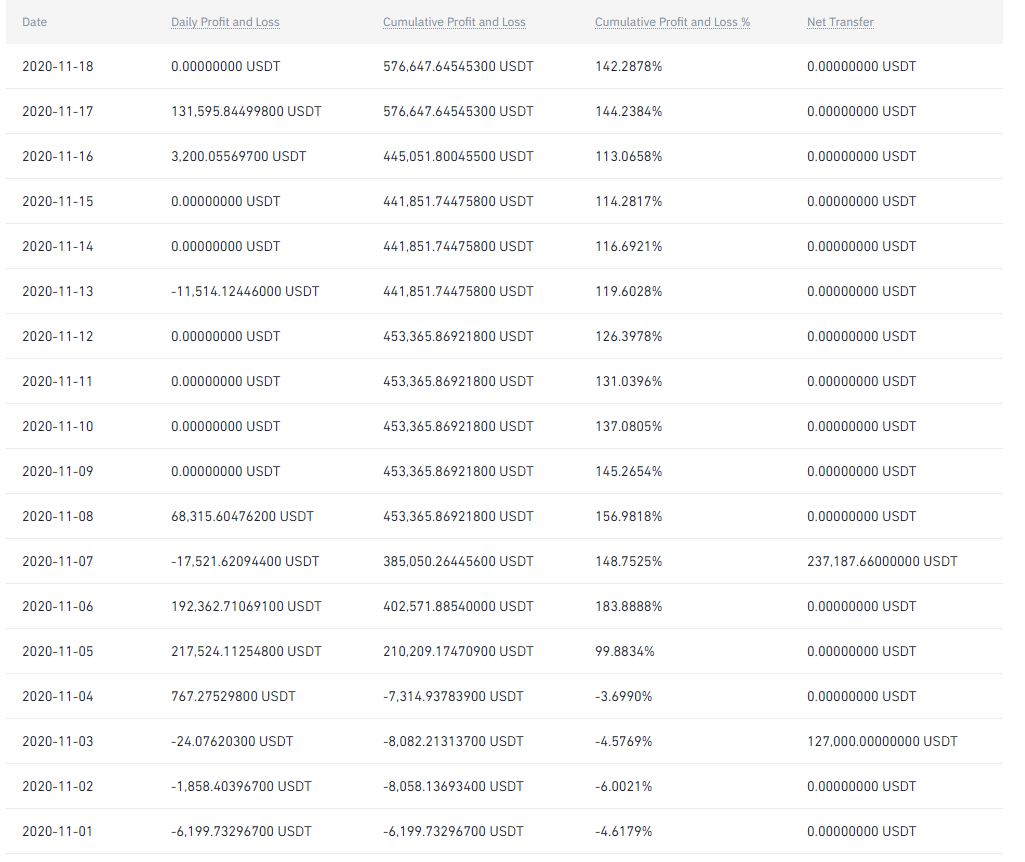Click daily profit 217,524.11254800 USDT
Screen dimensions: 1025x862
246,652
